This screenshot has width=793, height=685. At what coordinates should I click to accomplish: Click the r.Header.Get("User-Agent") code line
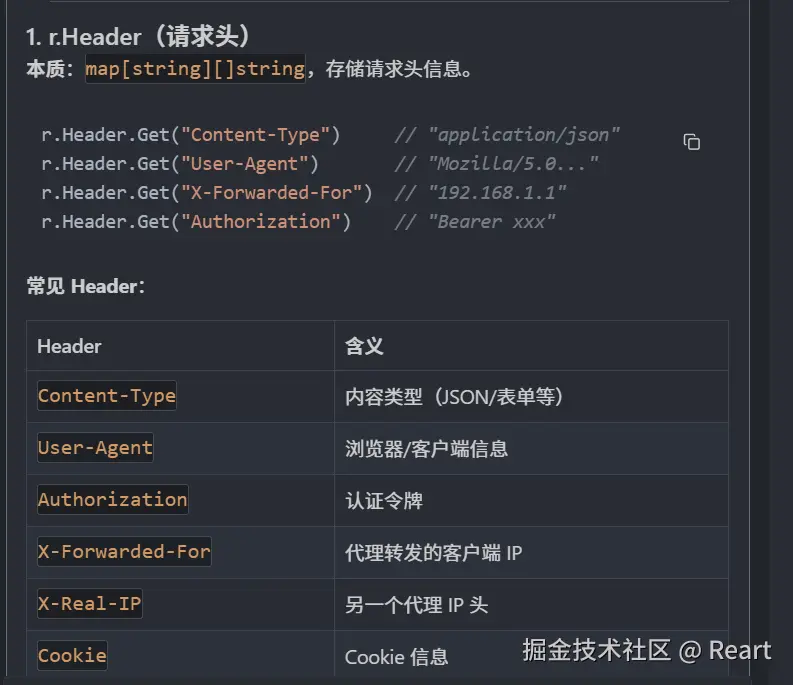180,164
